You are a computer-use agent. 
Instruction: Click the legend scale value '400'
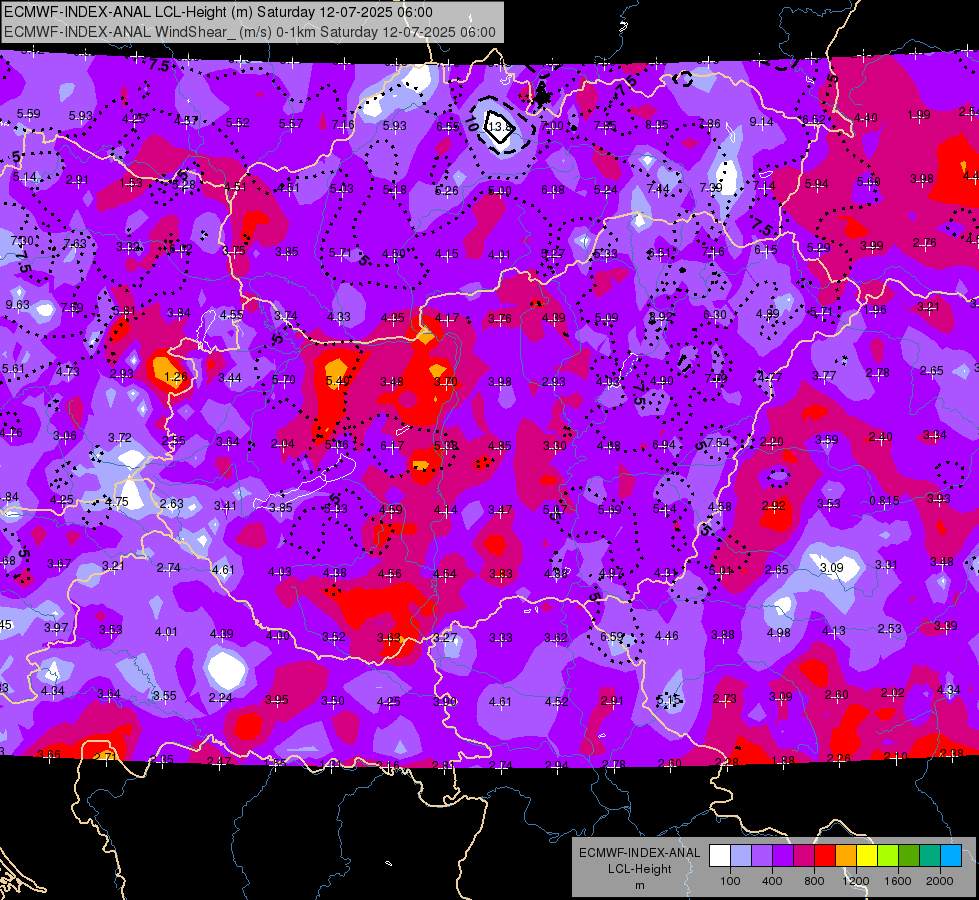tap(772, 881)
